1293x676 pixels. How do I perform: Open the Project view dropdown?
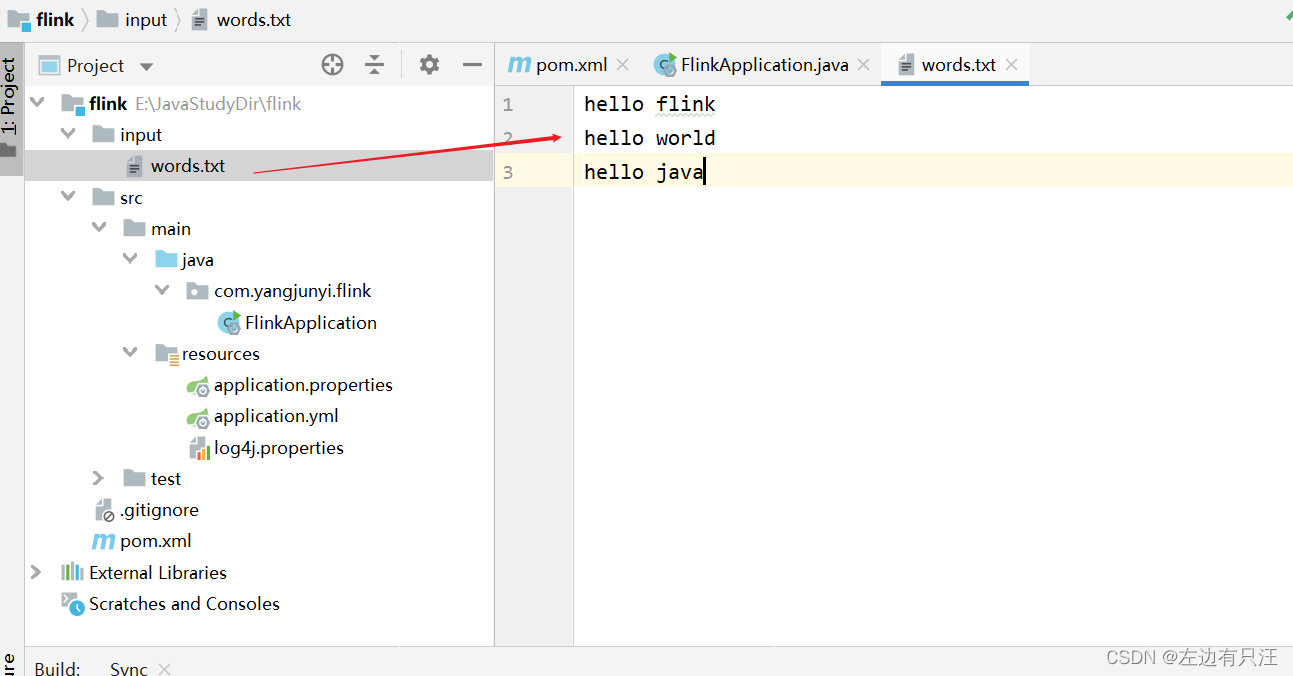(x=147, y=67)
